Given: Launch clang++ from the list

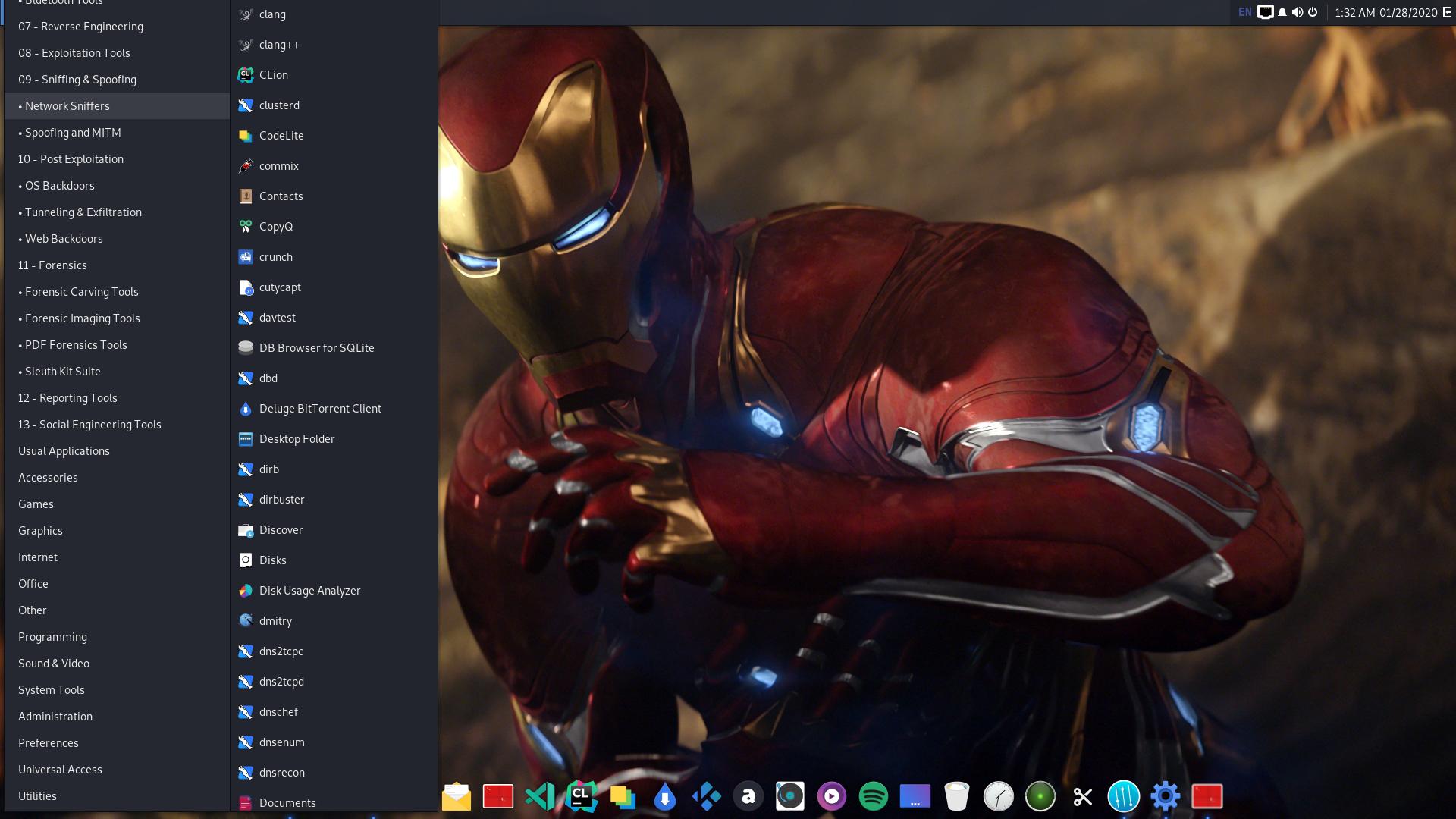Looking at the screenshot, I should click(x=334, y=45).
